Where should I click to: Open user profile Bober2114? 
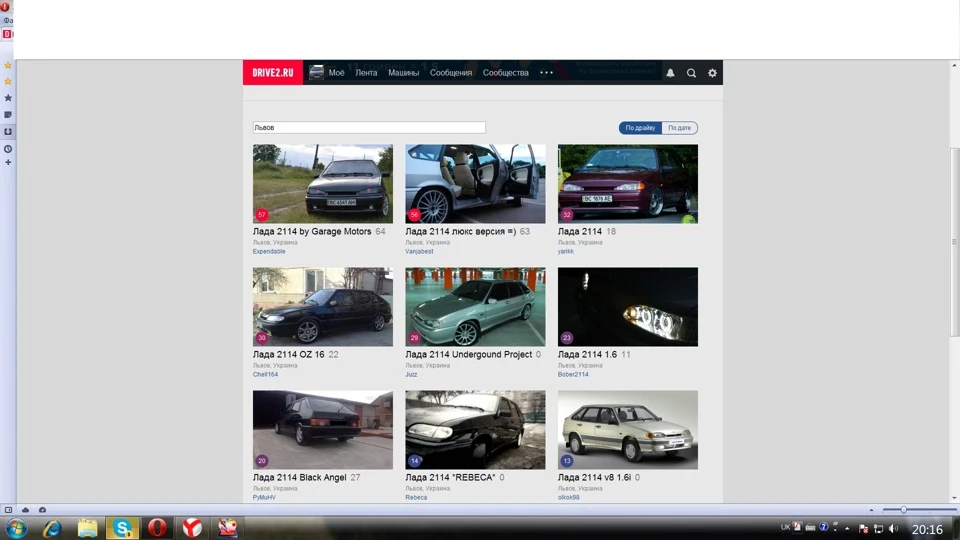pos(573,375)
